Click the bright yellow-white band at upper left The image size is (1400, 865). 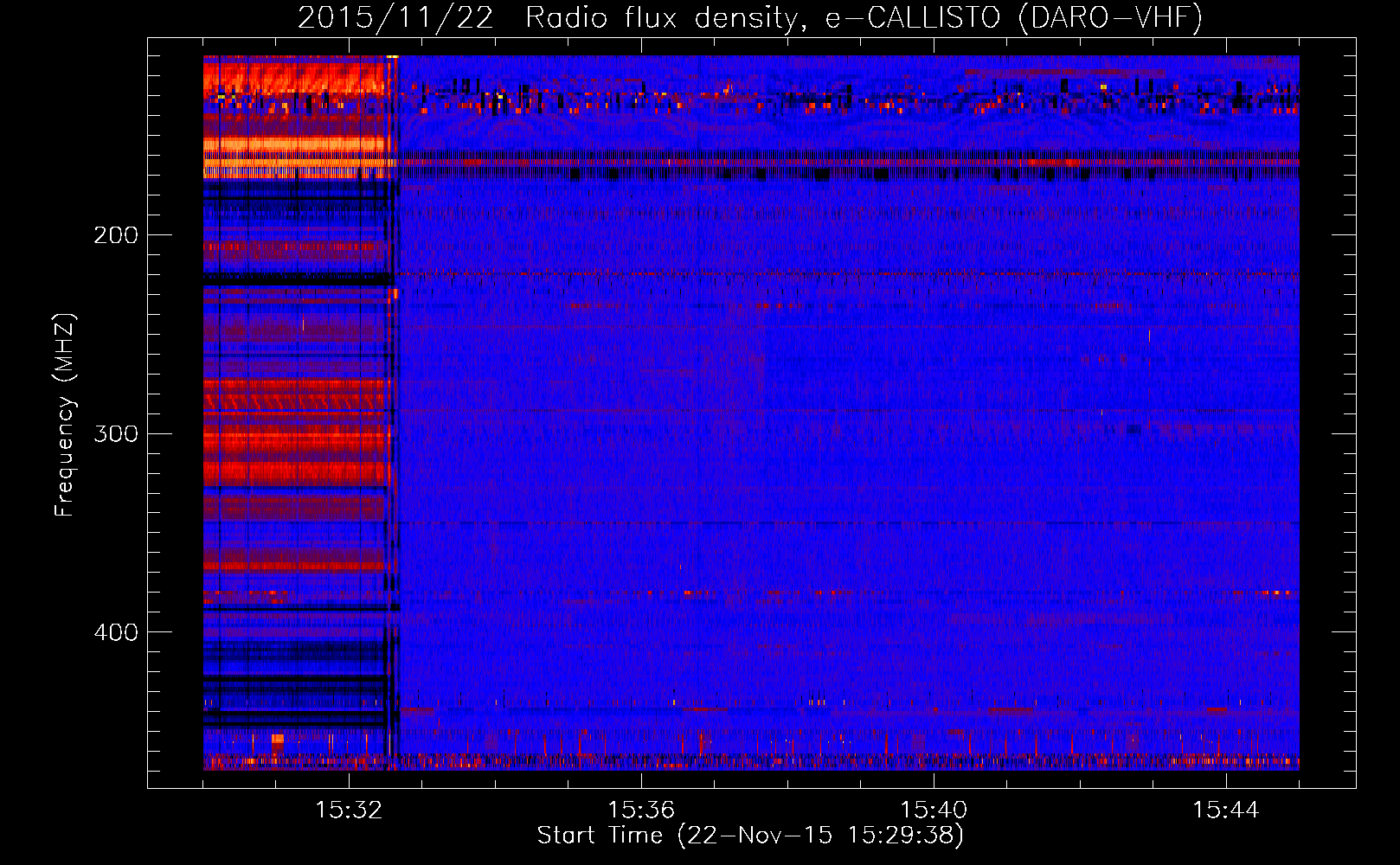294,161
